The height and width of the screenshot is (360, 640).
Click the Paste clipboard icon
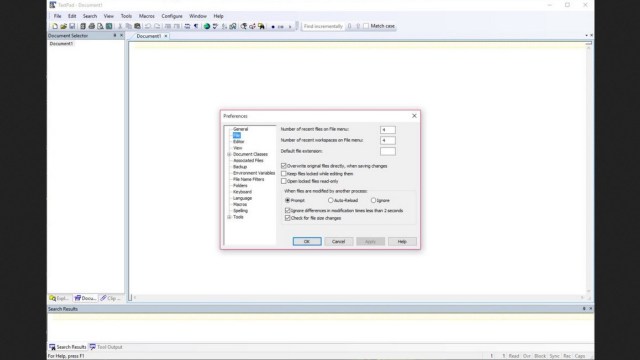(137, 26)
